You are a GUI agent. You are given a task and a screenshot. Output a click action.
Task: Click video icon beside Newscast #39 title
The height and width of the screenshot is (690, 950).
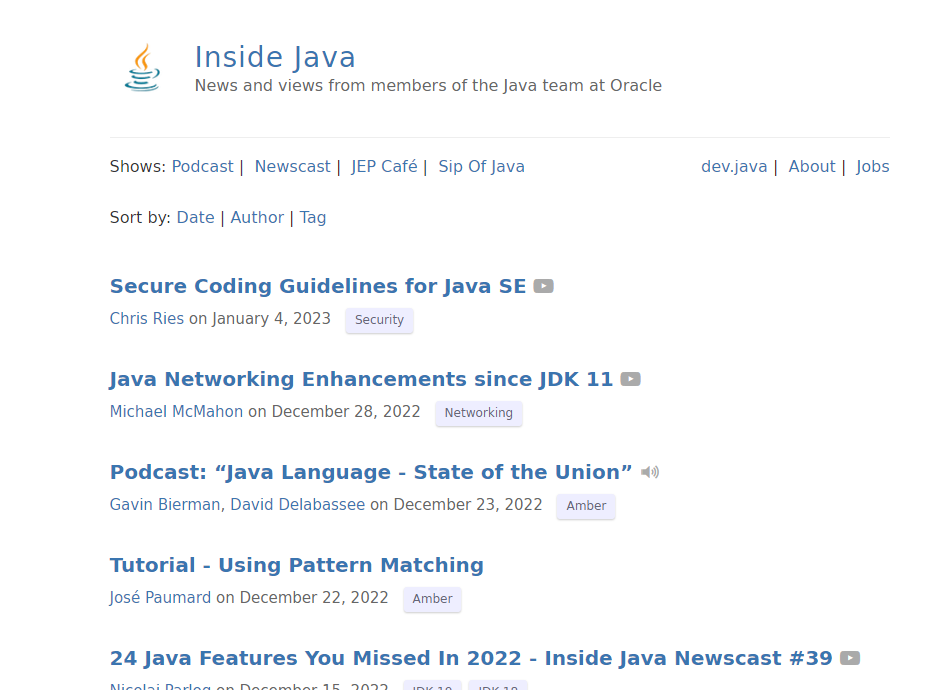(x=850, y=658)
